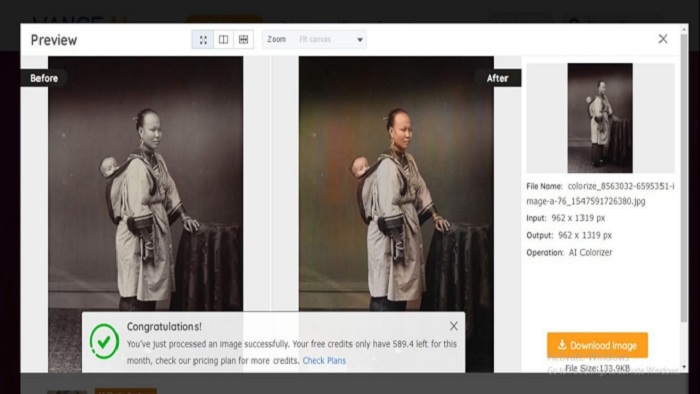Viewport: 700px width, 394px height.
Task: Click the download arrow icon on the orange button
Action: 562,344
